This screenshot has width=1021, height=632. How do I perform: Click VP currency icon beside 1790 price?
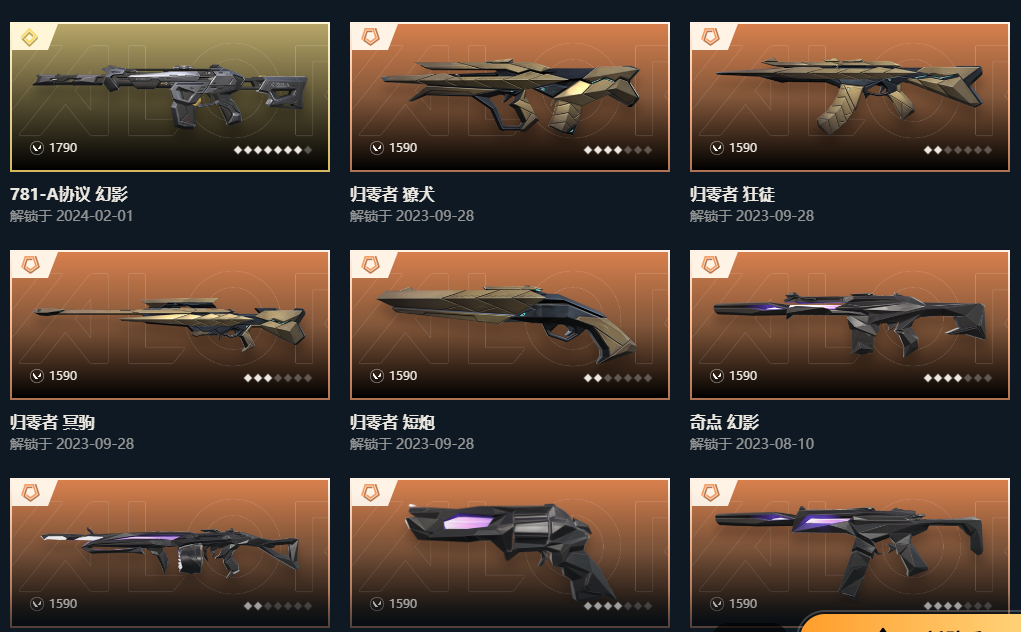coord(37,148)
